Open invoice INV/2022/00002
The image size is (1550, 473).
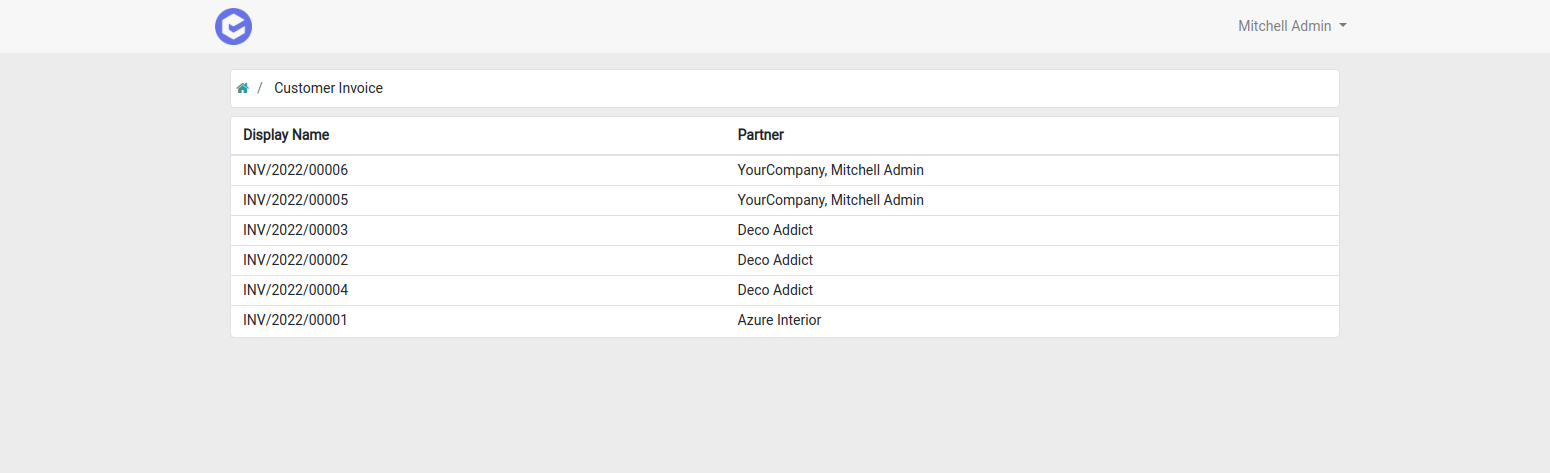[295, 260]
